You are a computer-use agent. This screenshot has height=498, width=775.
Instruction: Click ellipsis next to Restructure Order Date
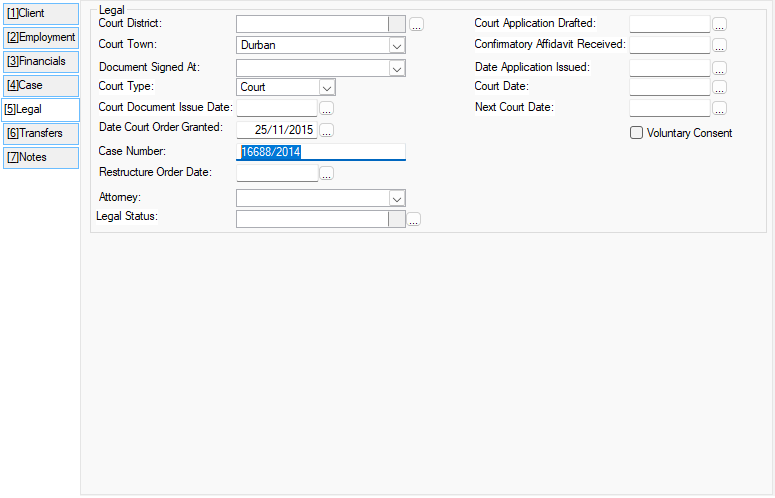click(326, 174)
